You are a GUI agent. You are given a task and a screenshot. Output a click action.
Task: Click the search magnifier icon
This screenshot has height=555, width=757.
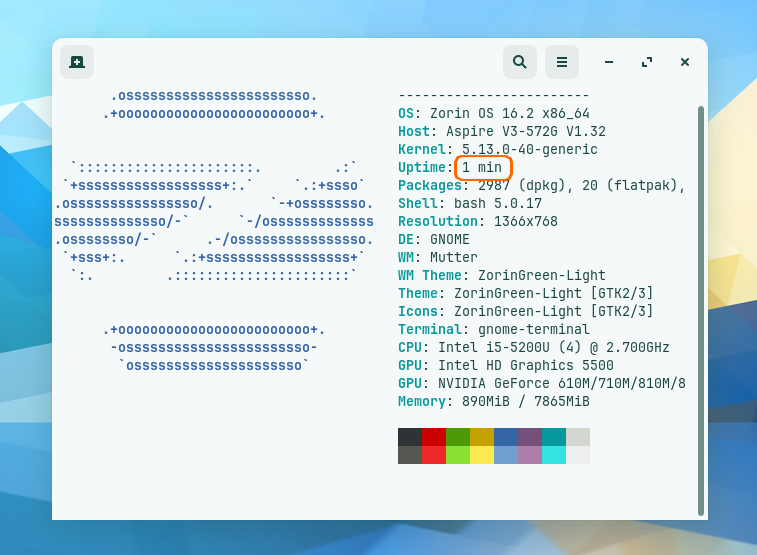click(x=519, y=62)
